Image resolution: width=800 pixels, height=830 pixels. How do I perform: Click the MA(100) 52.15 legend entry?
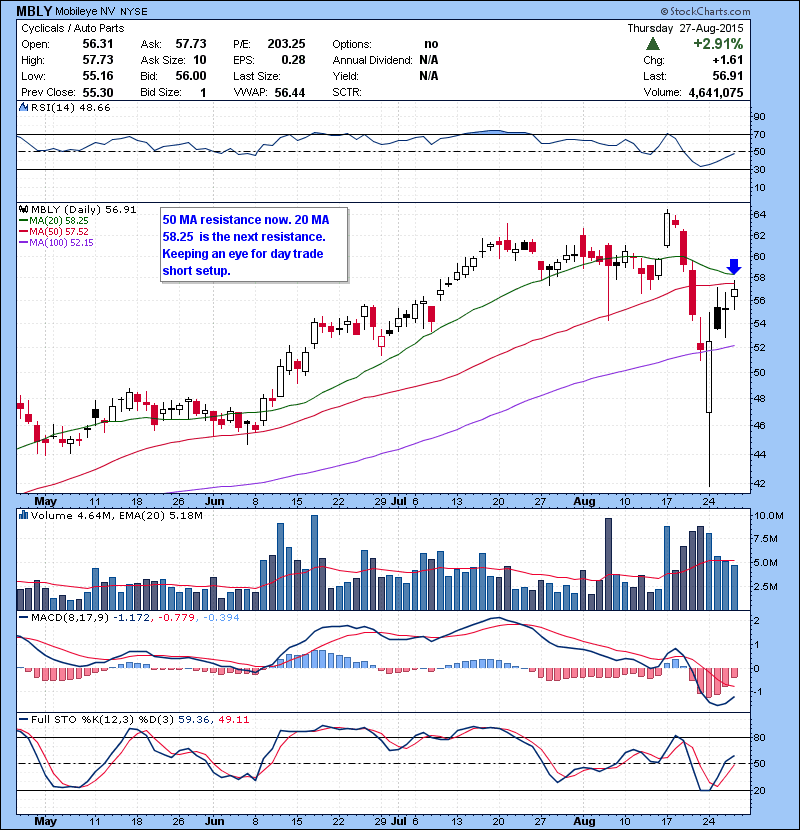pos(56,243)
